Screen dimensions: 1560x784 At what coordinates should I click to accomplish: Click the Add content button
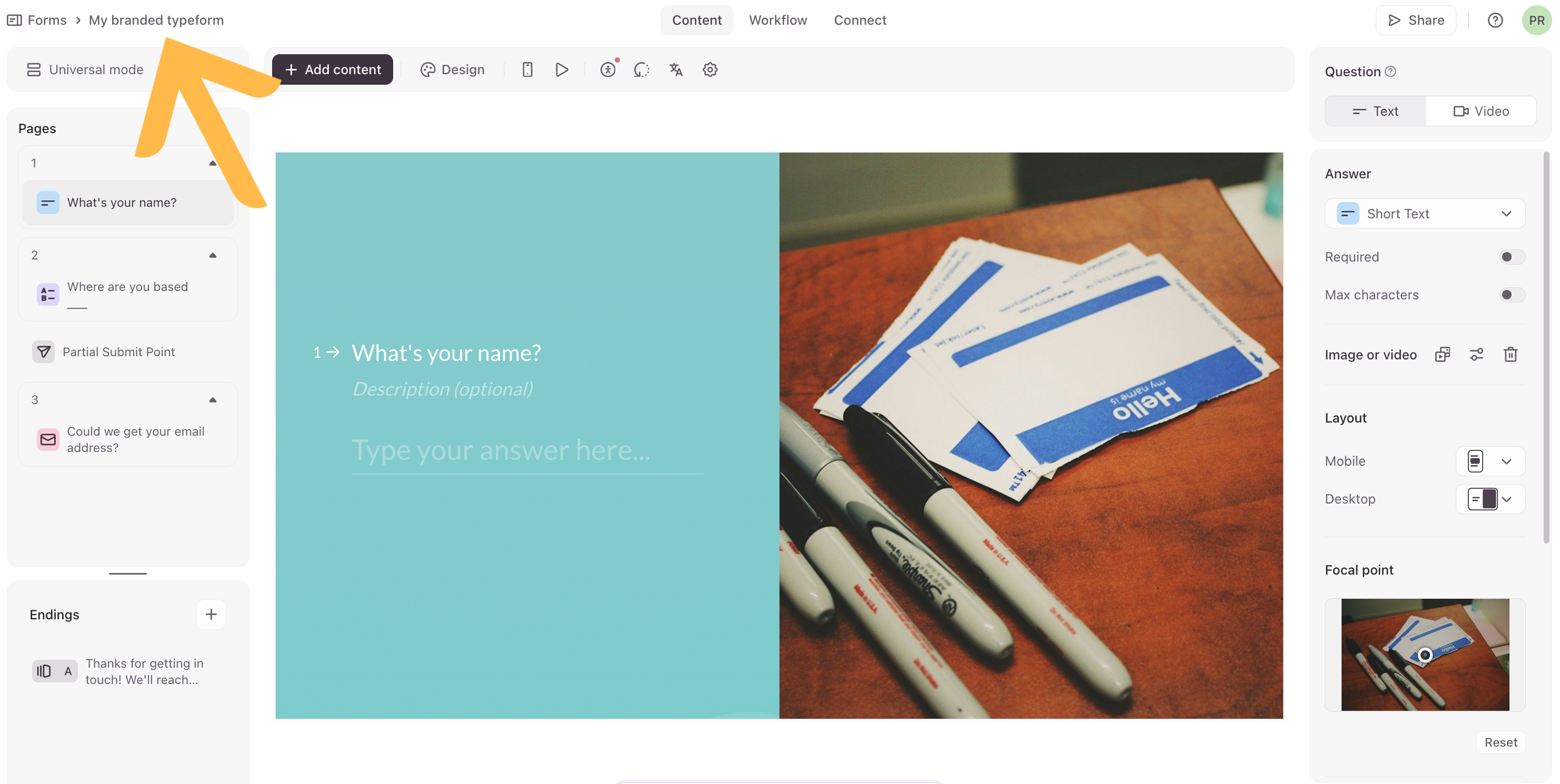(333, 69)
